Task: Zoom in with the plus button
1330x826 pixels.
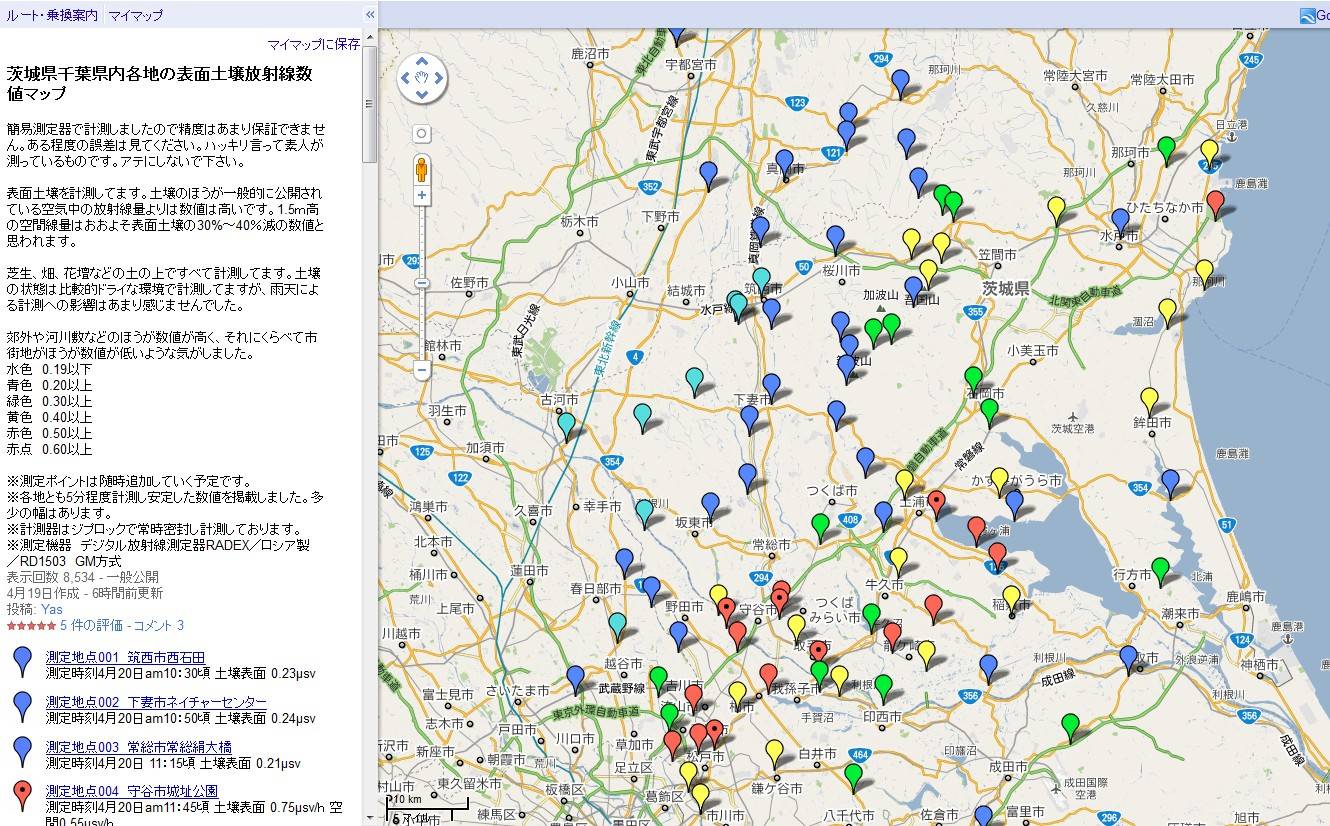Action: 422,196
